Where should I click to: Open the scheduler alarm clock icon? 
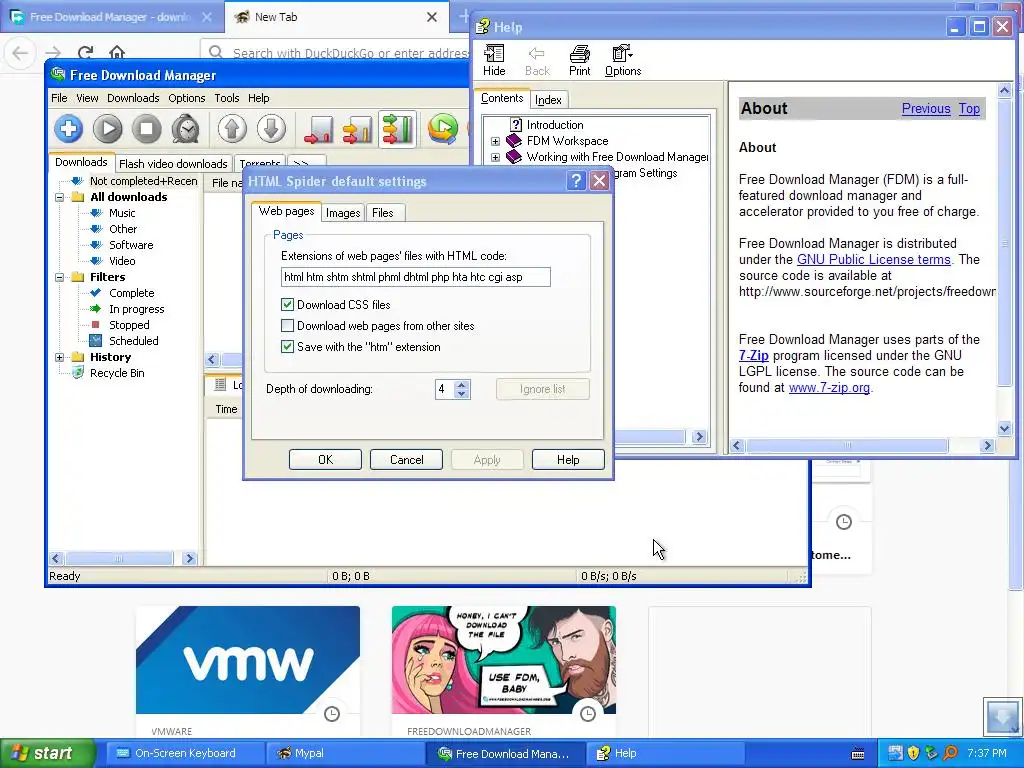click(186, 129)
